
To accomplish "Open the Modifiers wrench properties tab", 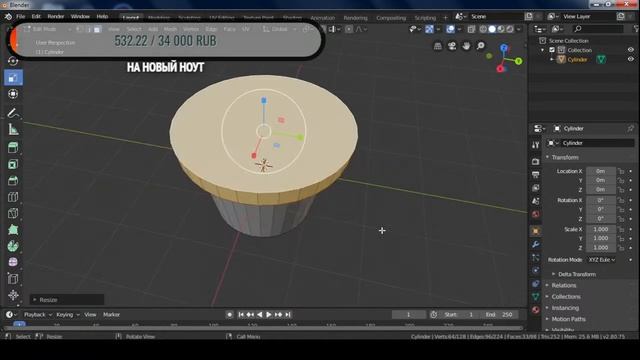I will [536, 244].
